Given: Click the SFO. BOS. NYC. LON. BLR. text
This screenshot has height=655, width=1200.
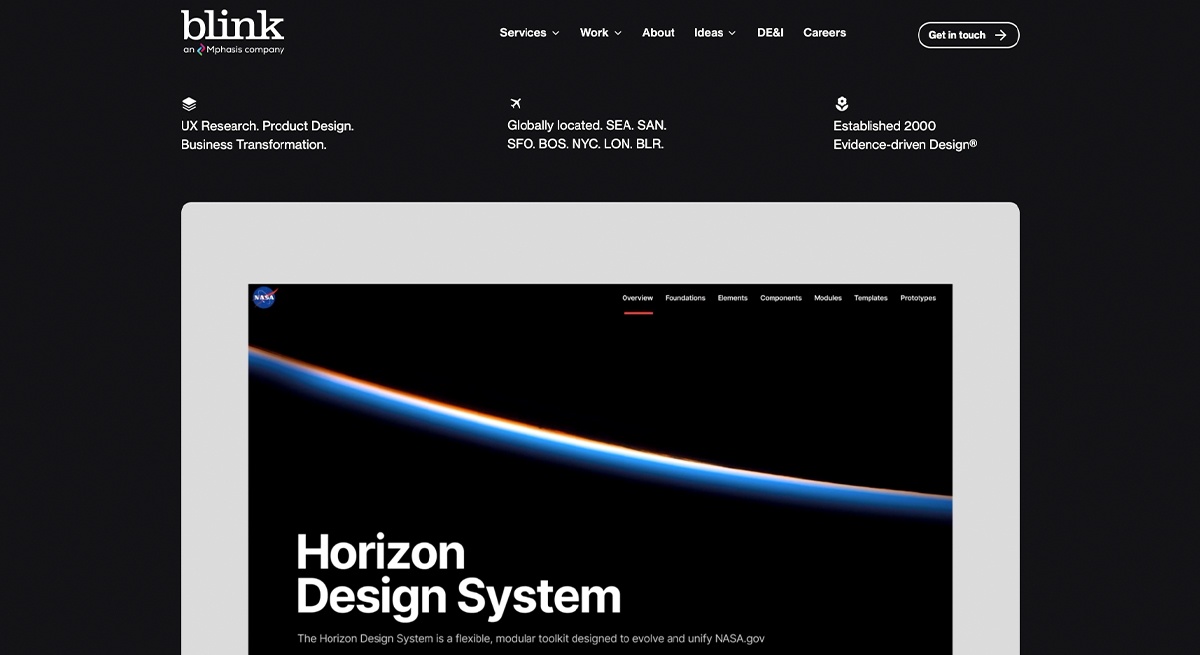Looking at the screenshot, I should click(x=585, y=145).
